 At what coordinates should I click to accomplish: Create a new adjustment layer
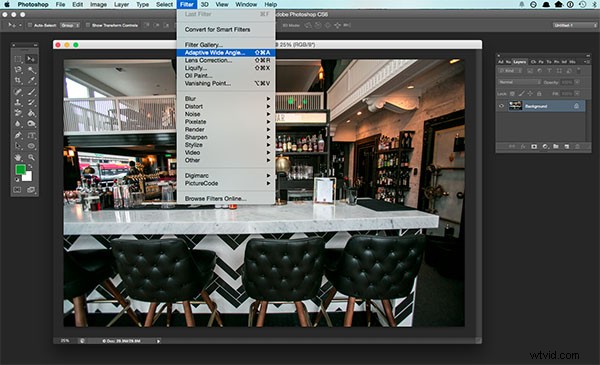pos(545,147)
